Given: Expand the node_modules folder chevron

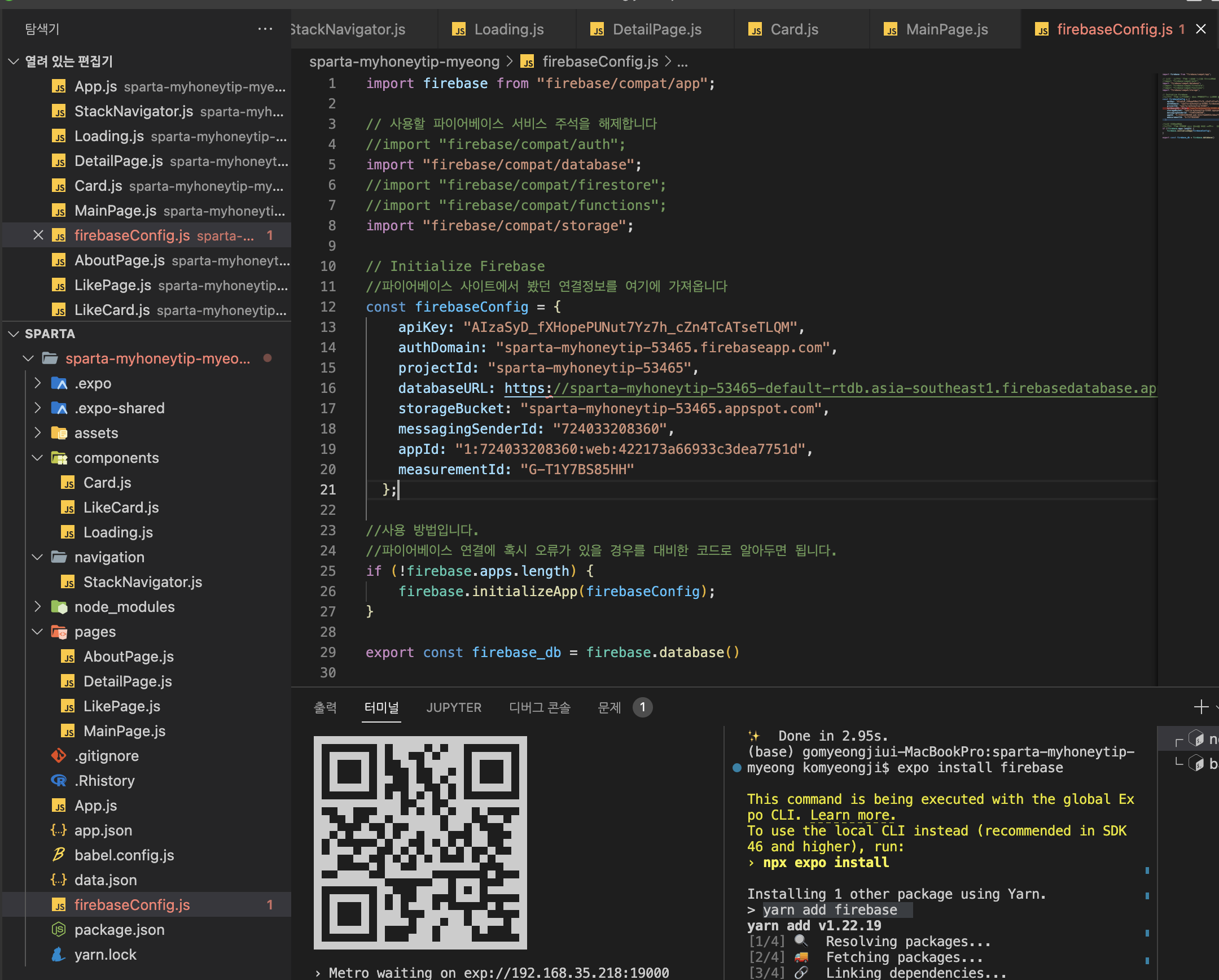Looking at the screenshot, I should [x=37, y=607].
